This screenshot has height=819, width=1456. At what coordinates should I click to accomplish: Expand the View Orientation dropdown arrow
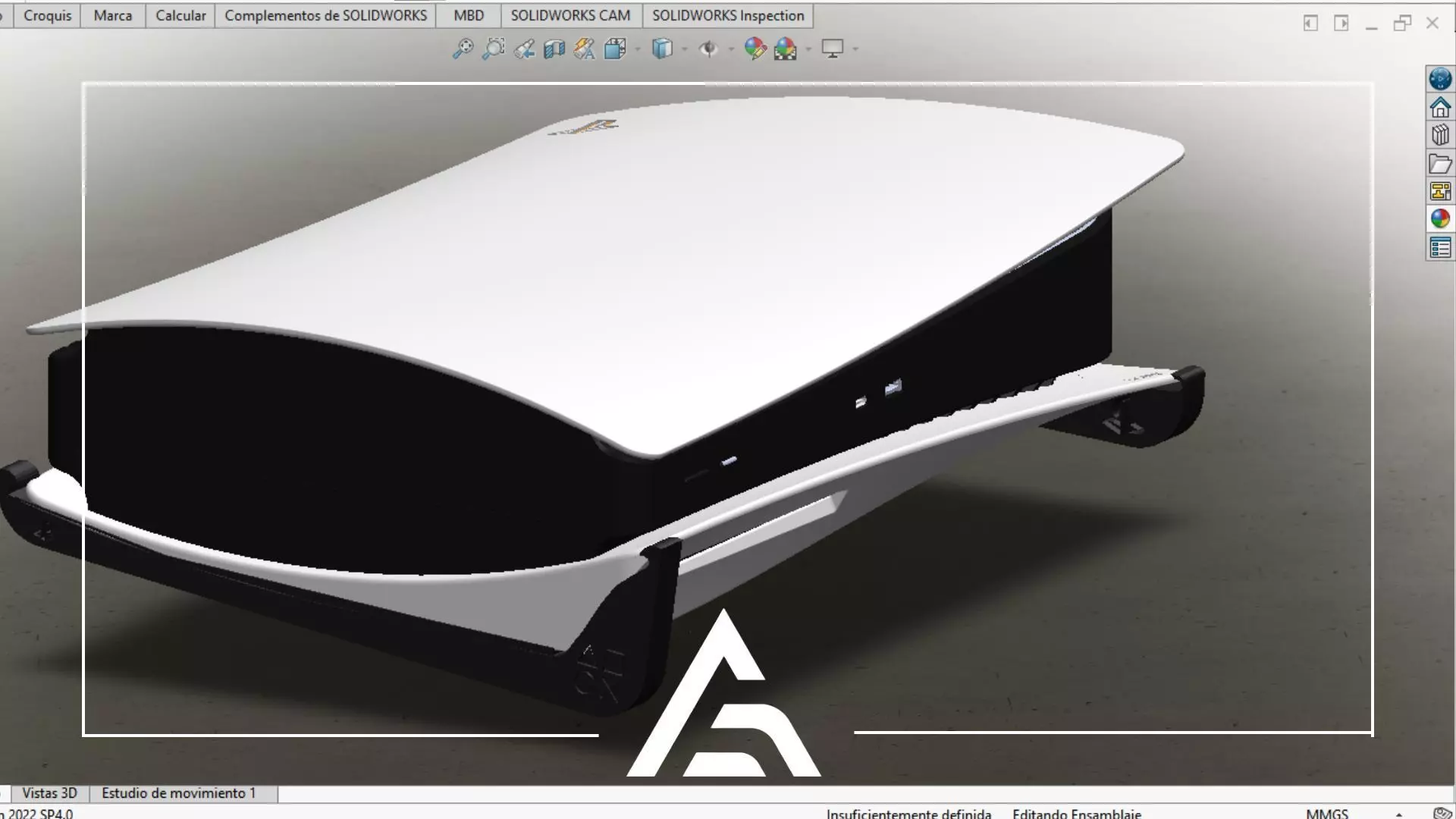[637, 49]
